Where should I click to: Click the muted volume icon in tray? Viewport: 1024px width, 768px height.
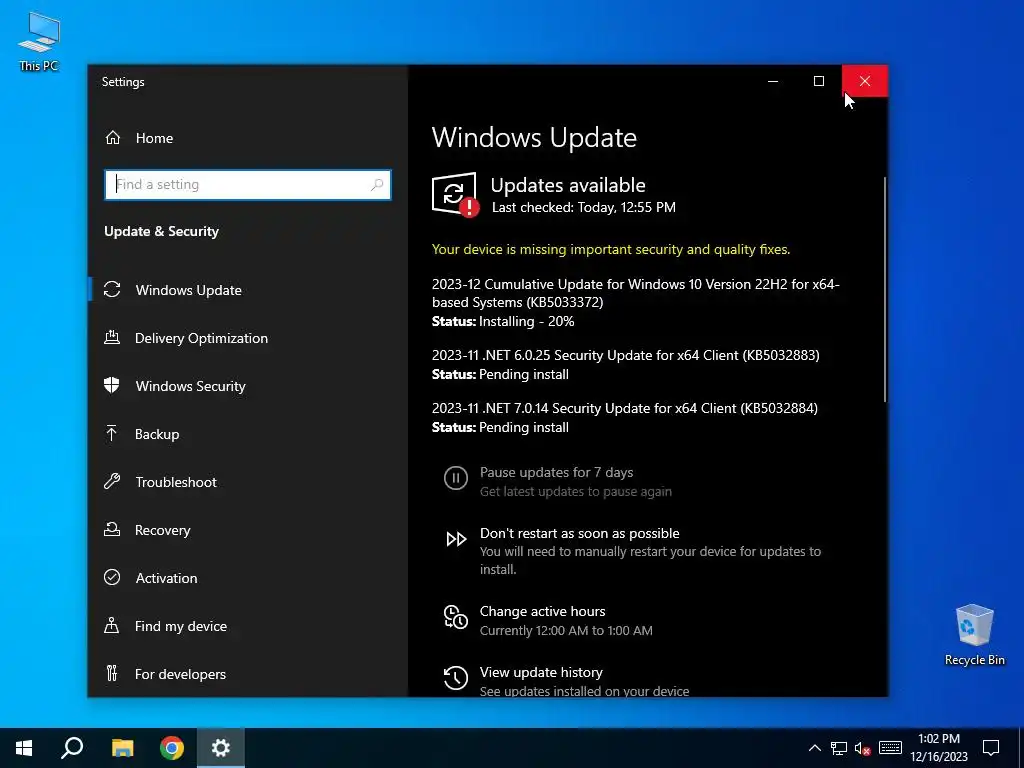863,748
